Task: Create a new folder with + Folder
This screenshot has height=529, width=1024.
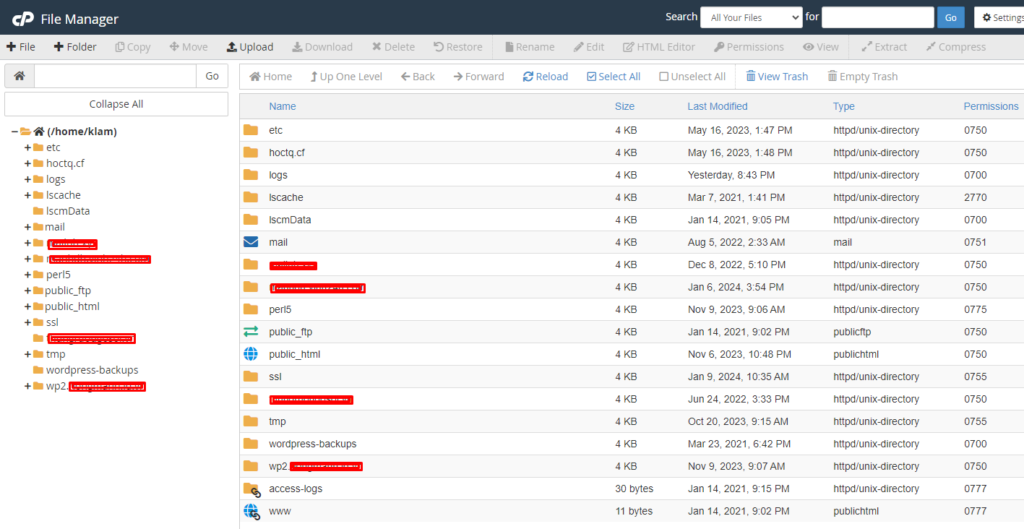Action: pyautogui.click(x=75, y=47)
